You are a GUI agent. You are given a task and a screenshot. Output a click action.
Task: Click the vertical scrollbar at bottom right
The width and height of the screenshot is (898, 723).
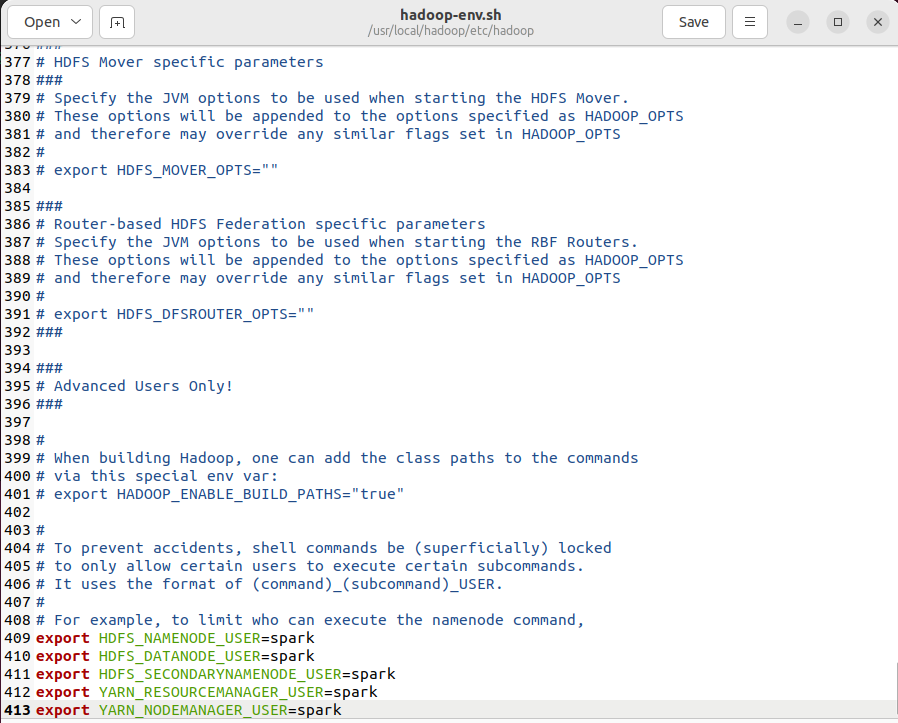895,690
